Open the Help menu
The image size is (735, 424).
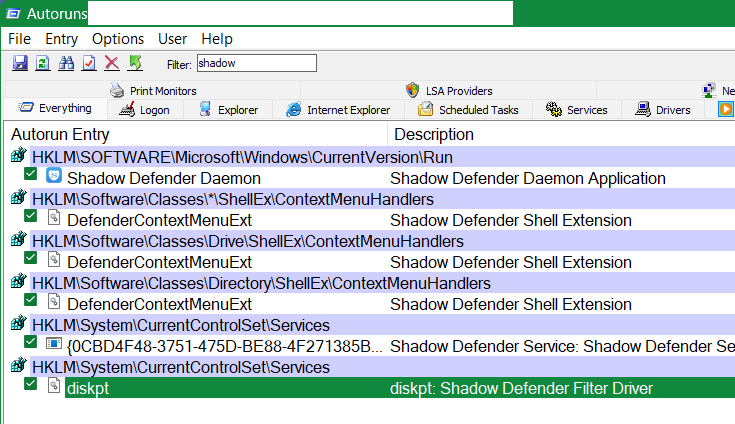coord(217,39)
